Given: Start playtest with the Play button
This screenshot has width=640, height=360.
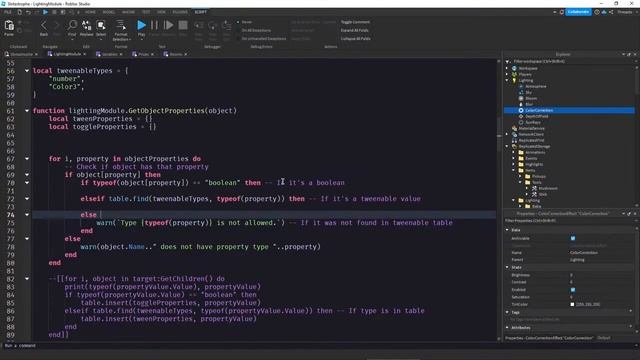Looking at the screenshot, I should tap(141, 25).
